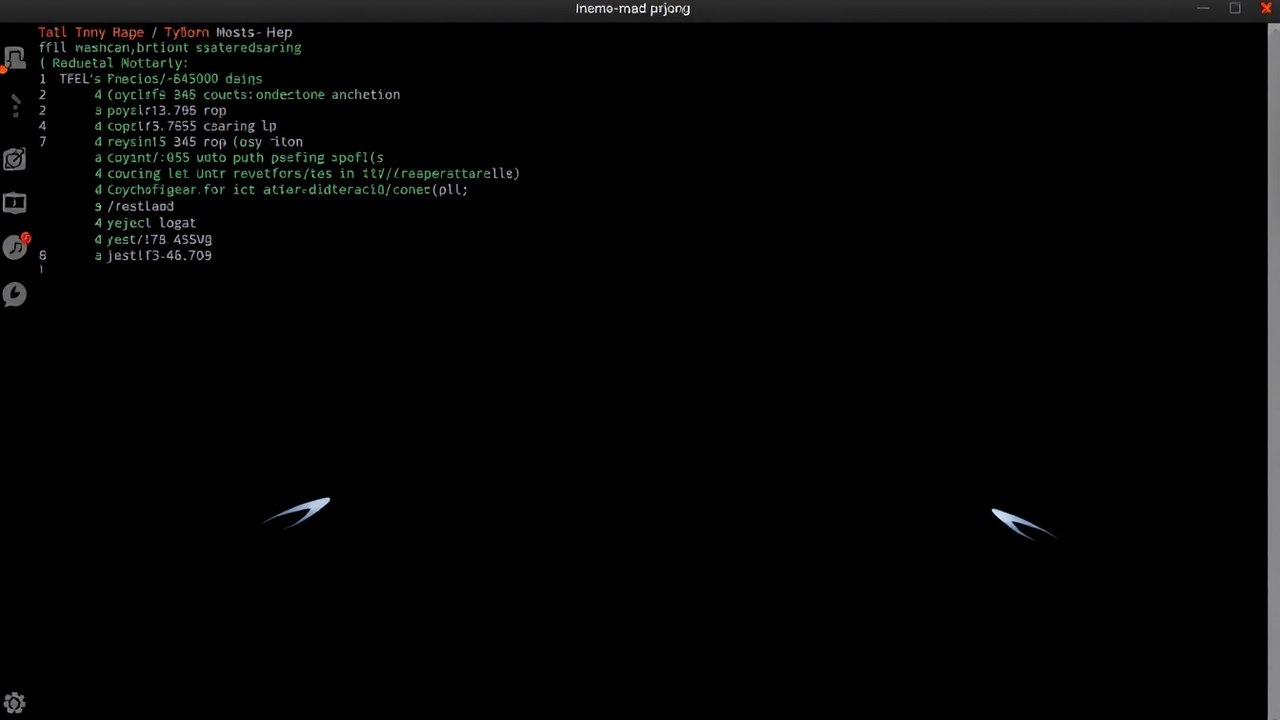This screenshot has height=720, width=1280.
Task: Open the terminal icon with orange dot in sidebar
Action: pyautogui.click(x=14, y=58)
